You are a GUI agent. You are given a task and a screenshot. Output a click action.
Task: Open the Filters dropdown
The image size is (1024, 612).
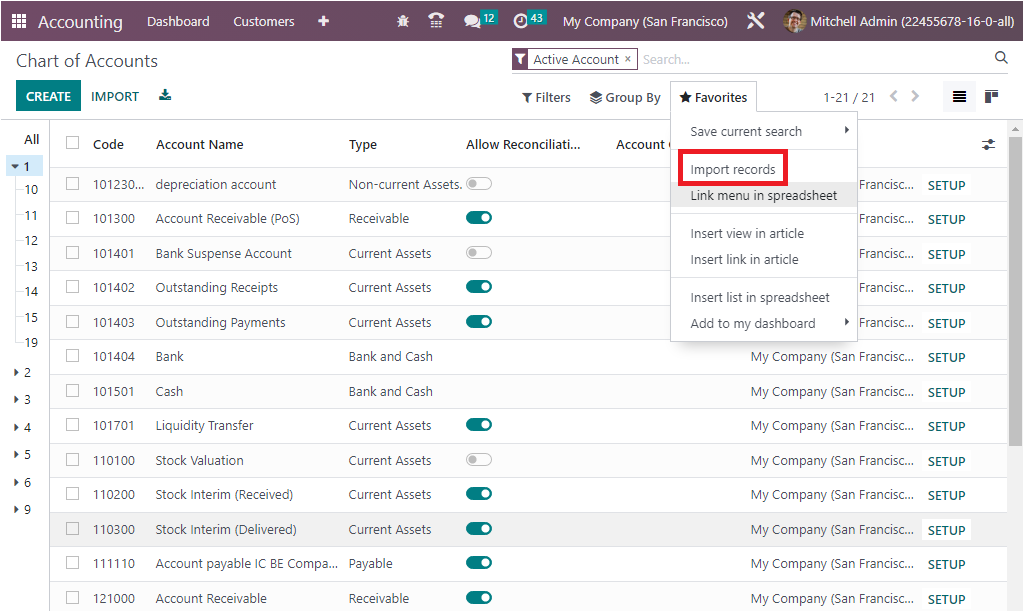(x=546, y=97)
